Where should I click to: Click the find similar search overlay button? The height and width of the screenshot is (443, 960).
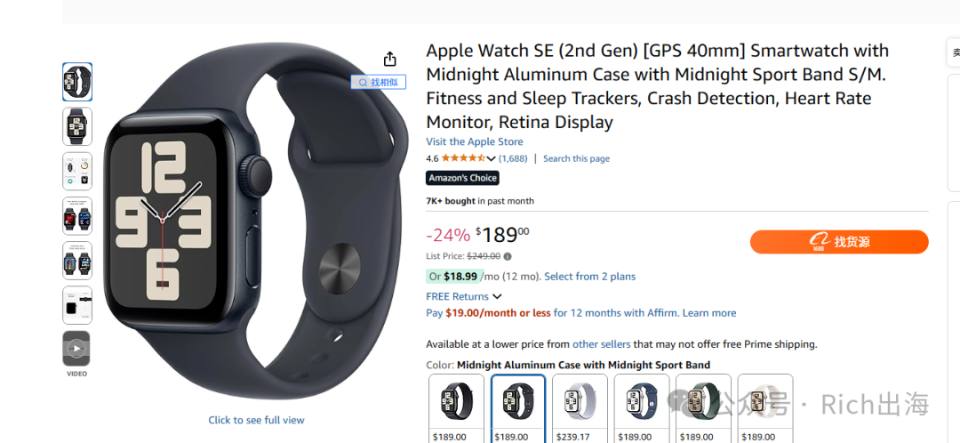coord(378,82)
